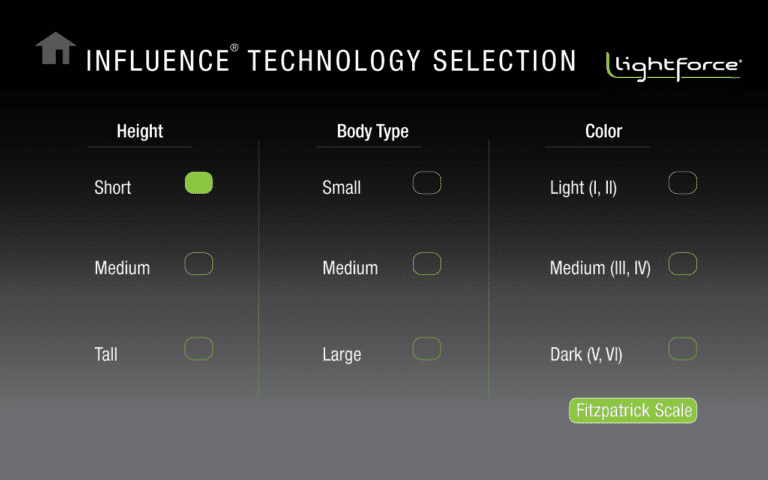Select Light (I, II) color checkbox
768x480 pixels.
tap(683, 183)
